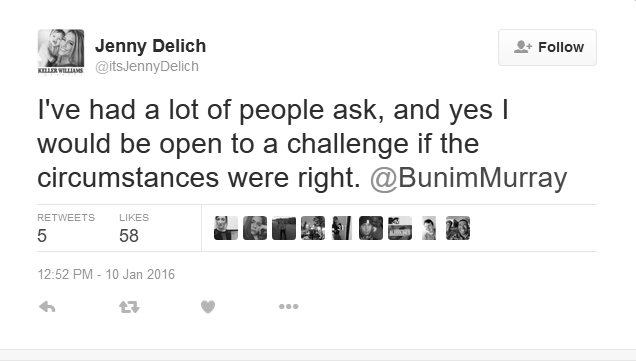Click the Follow button

pos(547,47)
